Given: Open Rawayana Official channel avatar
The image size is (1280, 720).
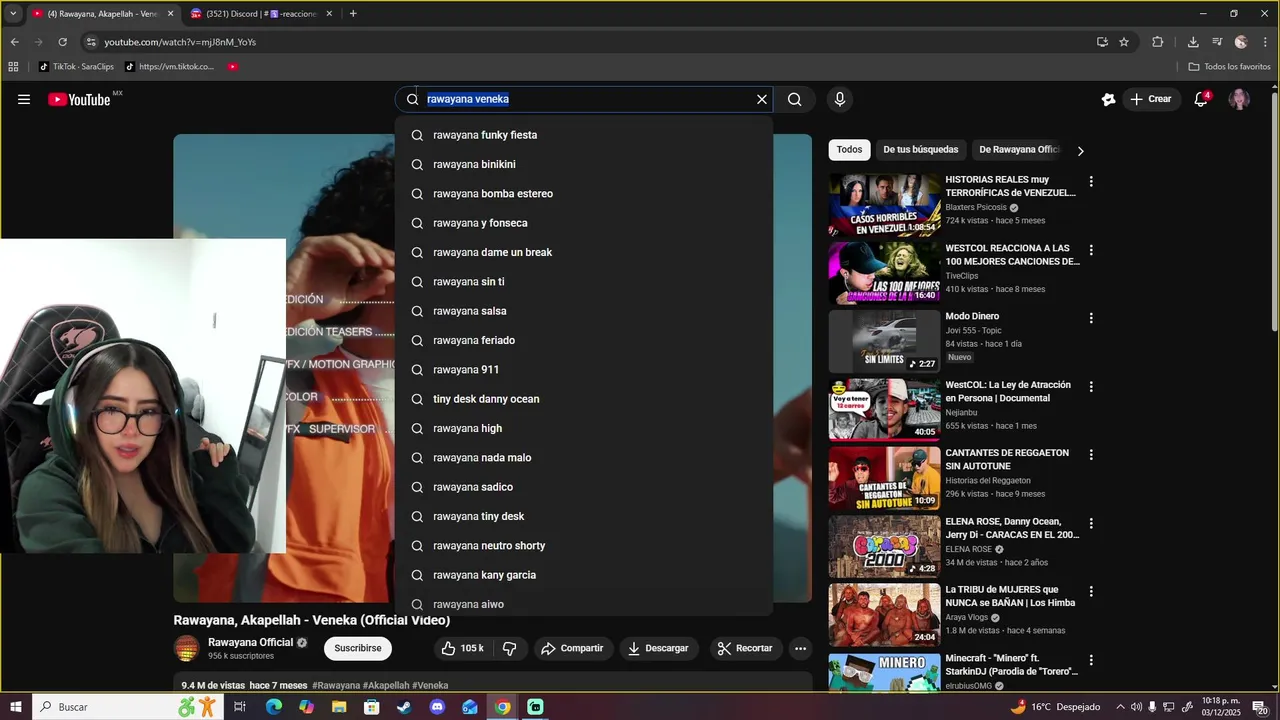Looking at the screenshot, I should (x=187, y=648).
